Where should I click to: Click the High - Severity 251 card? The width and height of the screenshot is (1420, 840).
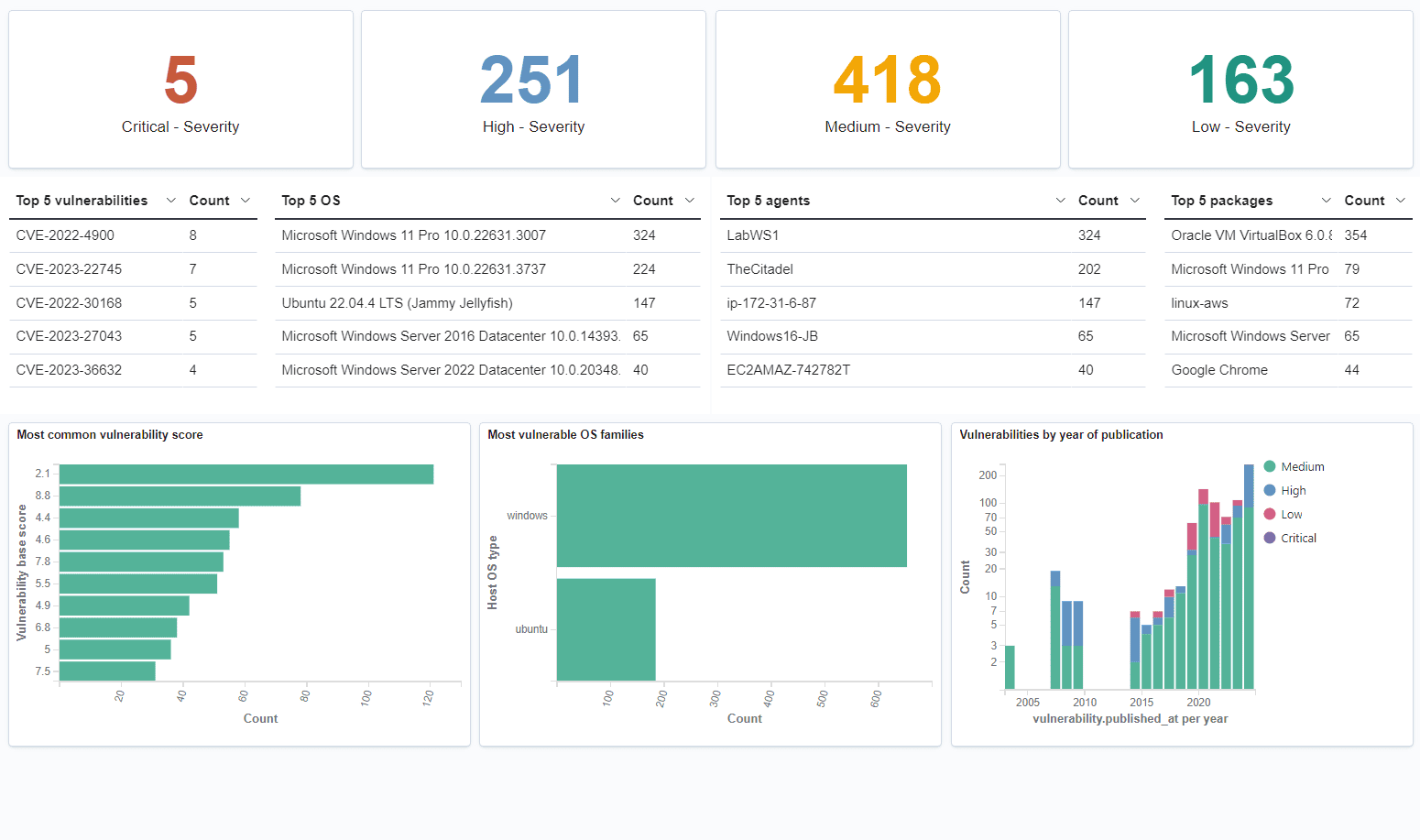[x=533, y=89]
